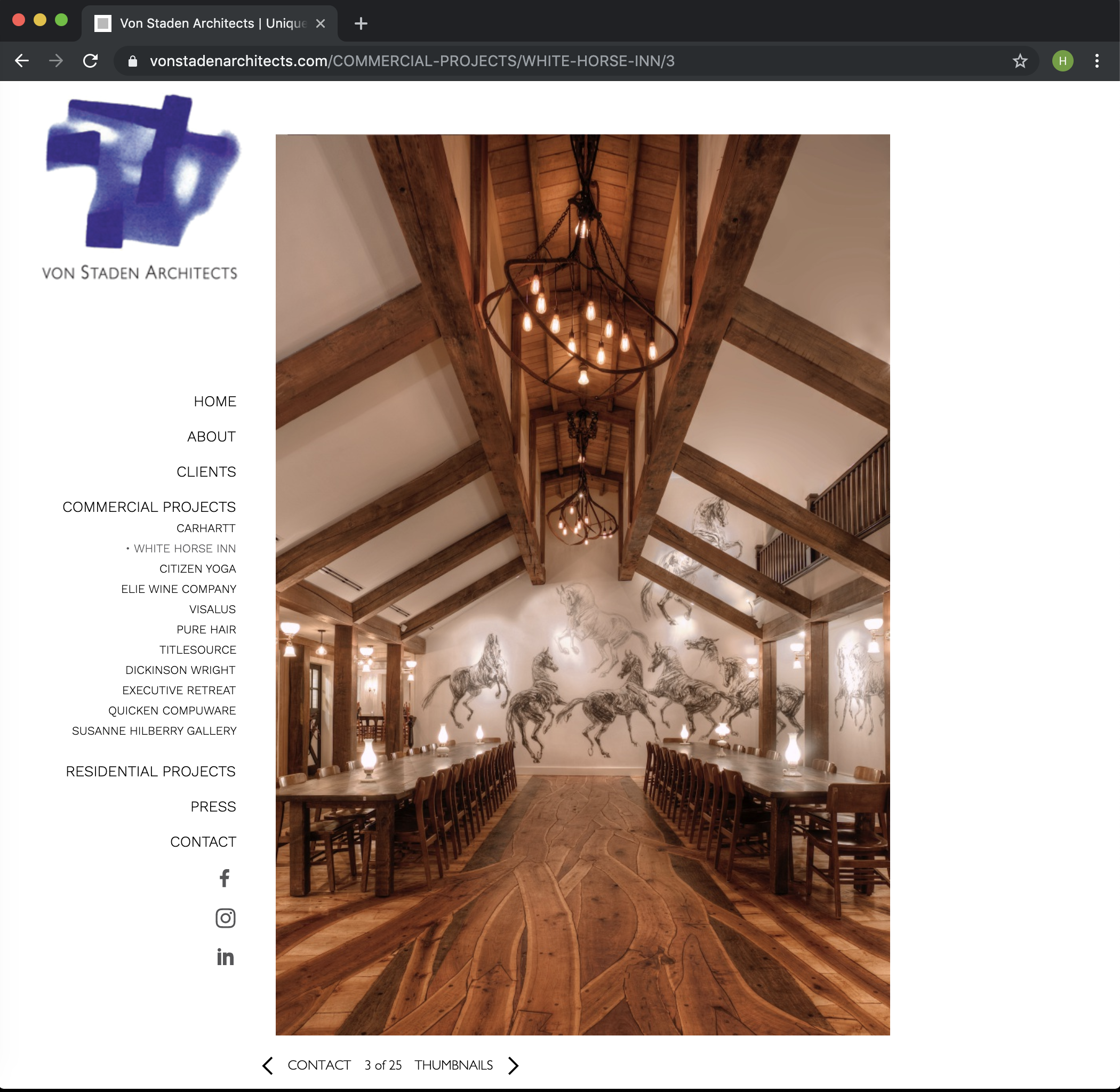Bookmark the page with the star icon
This screenshot has height=1092, width=1120.
[1020, 60]
